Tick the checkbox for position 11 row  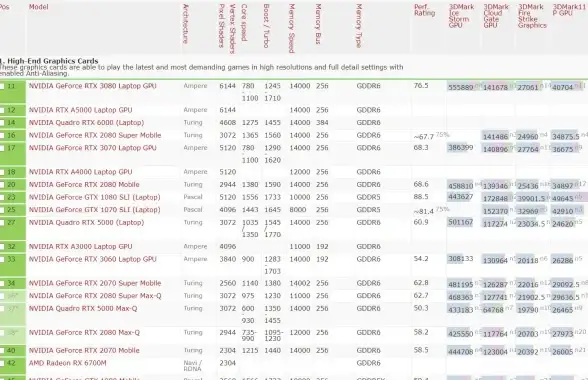2,87
